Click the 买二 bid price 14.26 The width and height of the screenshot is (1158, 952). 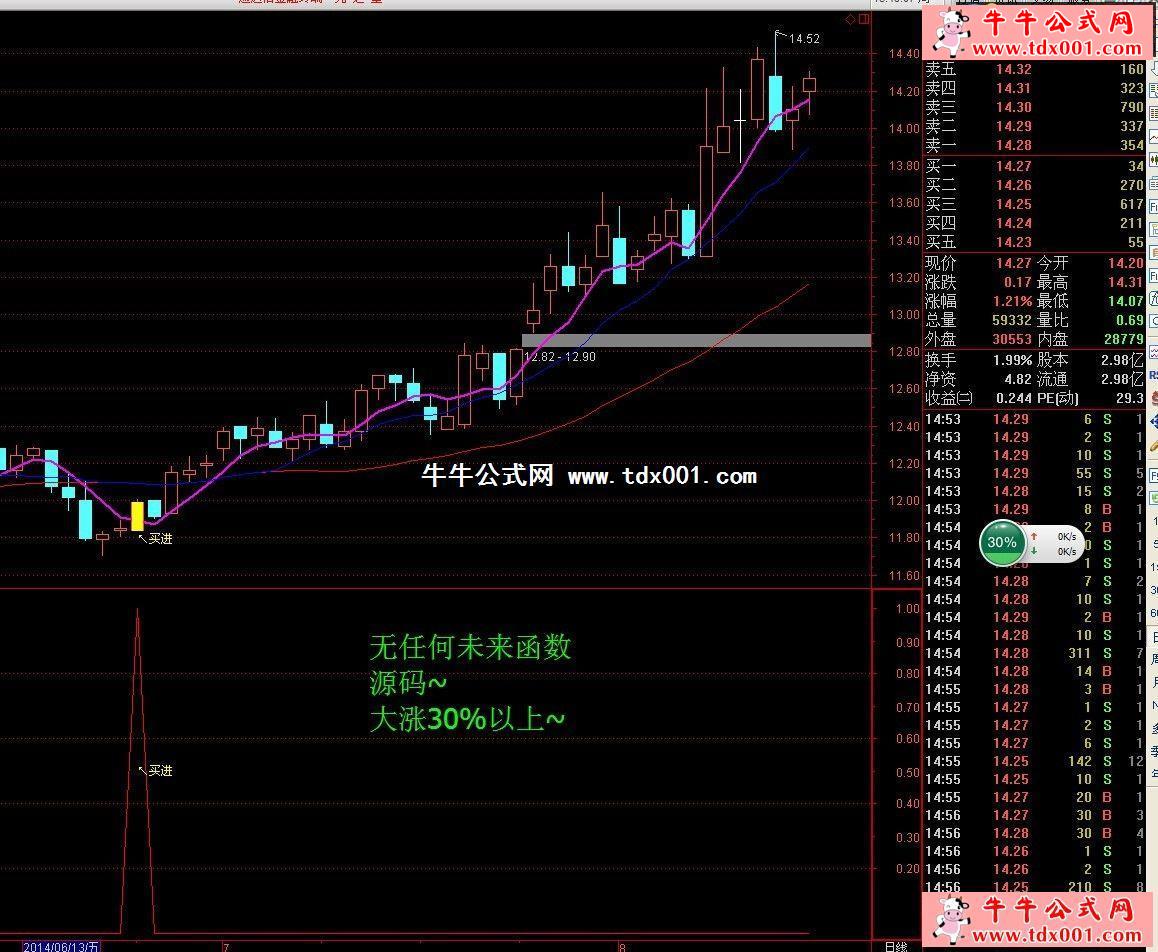[x=1013, y=185]
